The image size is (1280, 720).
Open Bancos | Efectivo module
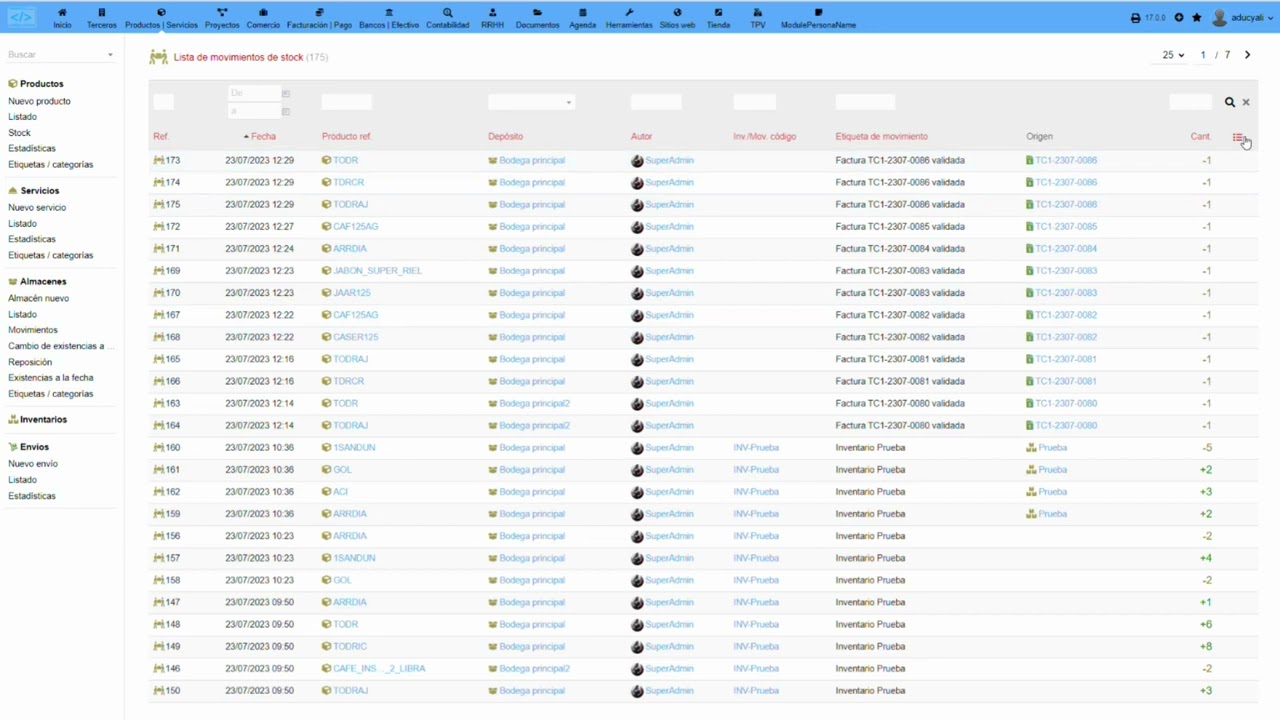pyautogui.click(x=389, y=19)
